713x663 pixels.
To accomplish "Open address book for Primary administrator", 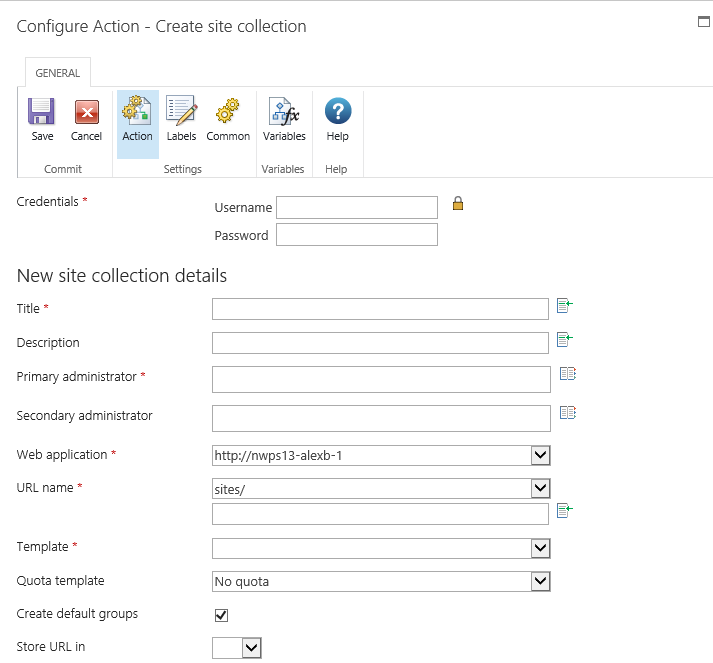I will point(568,374).
